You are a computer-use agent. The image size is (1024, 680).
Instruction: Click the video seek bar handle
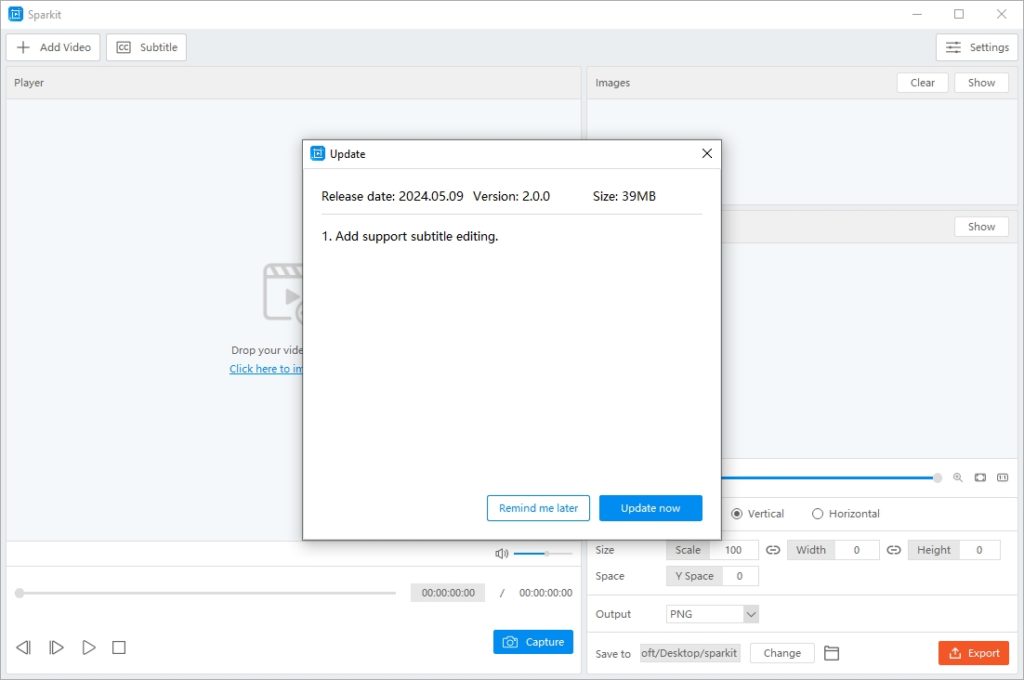(20, 593)
